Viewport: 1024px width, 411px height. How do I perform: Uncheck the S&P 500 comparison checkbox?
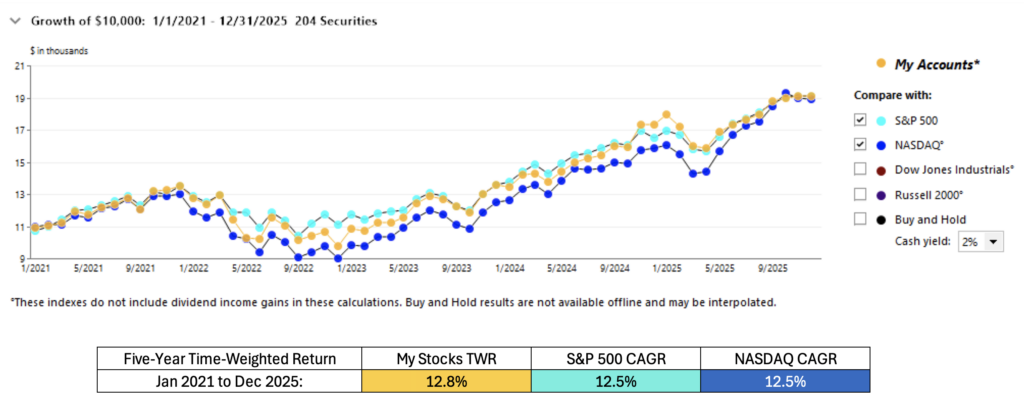(860, 120)
